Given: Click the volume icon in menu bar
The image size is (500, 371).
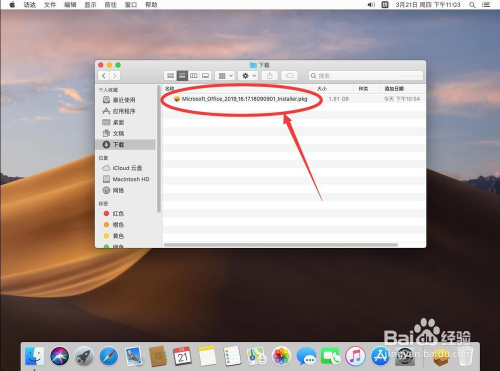Looking at the screenshot, I should pyautogui.click(x=371, y=5).
